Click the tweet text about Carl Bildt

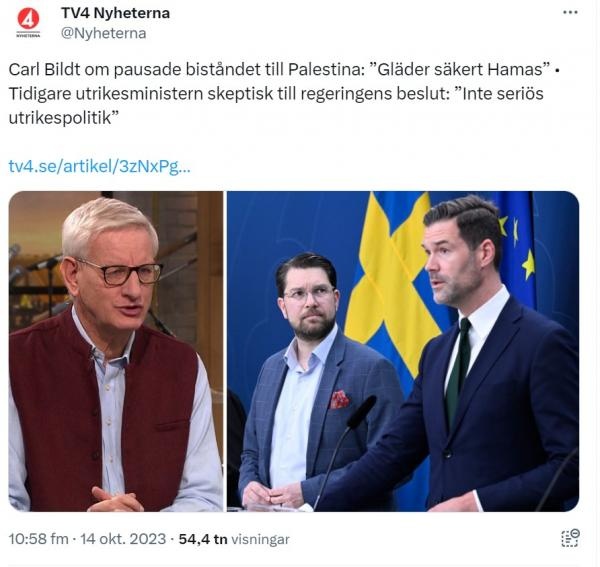(x=283, y=94)
